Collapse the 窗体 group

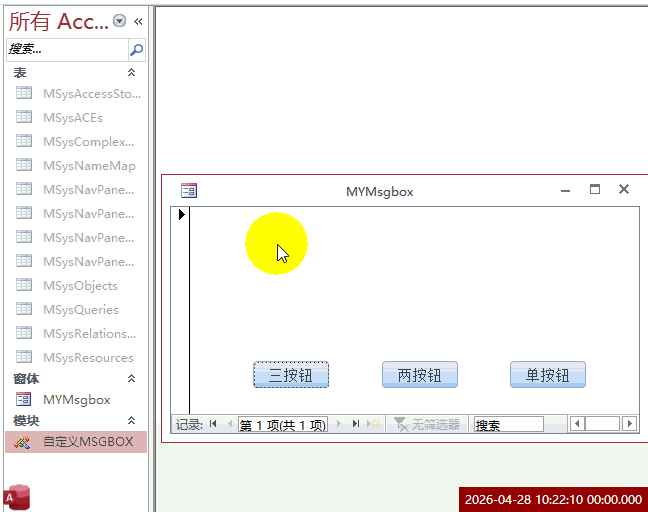click(x=131, y=379)
